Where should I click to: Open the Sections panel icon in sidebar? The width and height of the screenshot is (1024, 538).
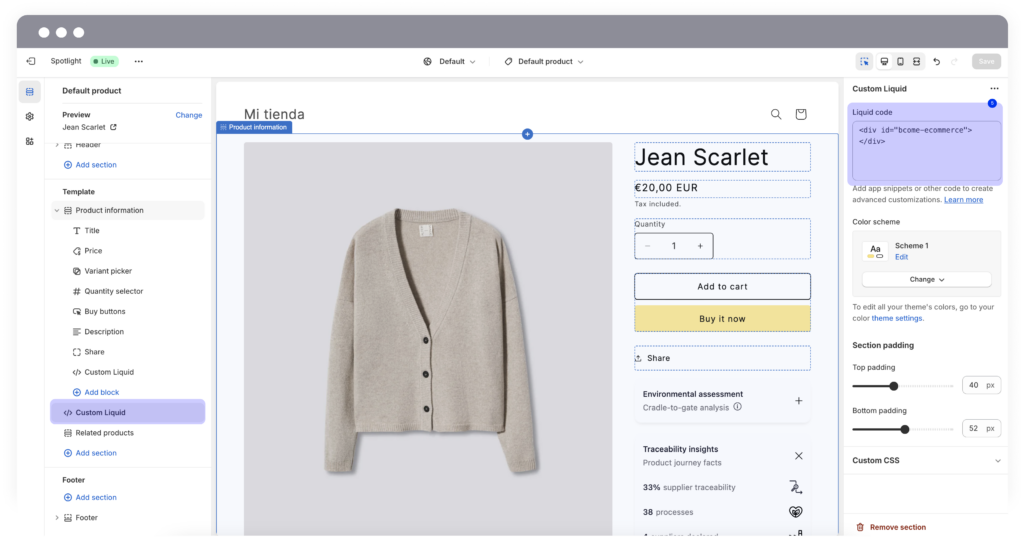click(x=29, y=92)
